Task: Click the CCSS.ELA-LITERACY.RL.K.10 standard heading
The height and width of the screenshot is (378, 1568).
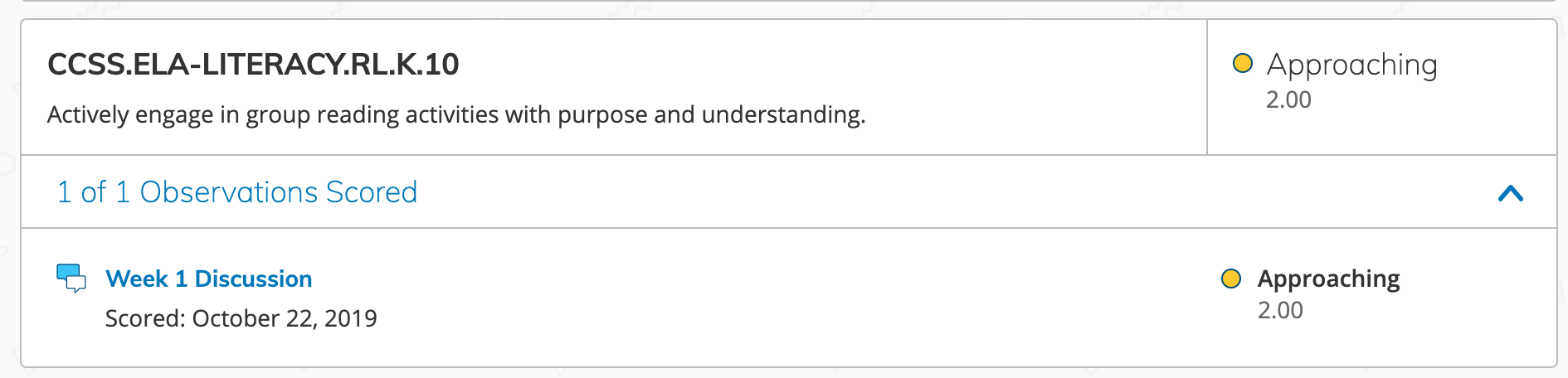Action: [x=253, y=65]
